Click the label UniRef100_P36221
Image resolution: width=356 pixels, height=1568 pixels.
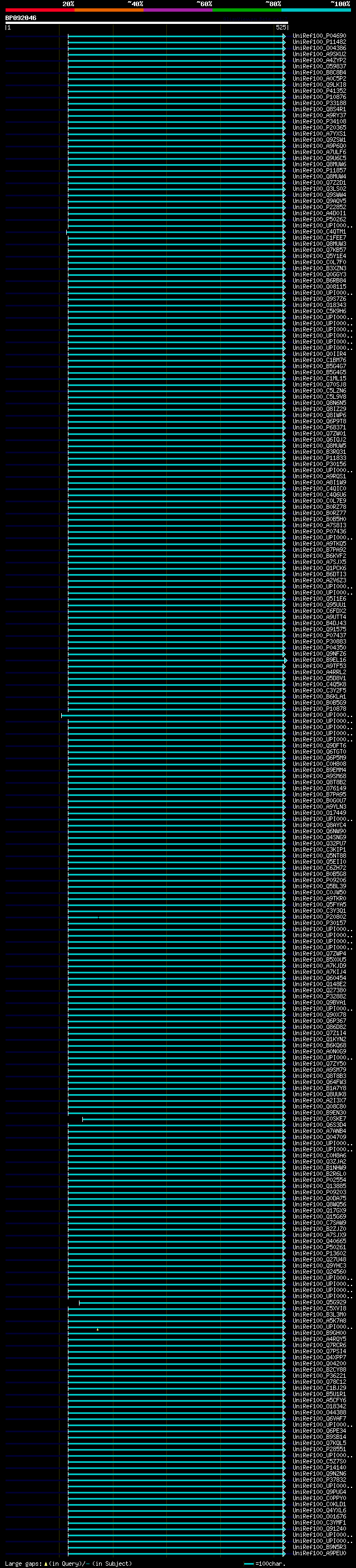tap(319, 1376)
